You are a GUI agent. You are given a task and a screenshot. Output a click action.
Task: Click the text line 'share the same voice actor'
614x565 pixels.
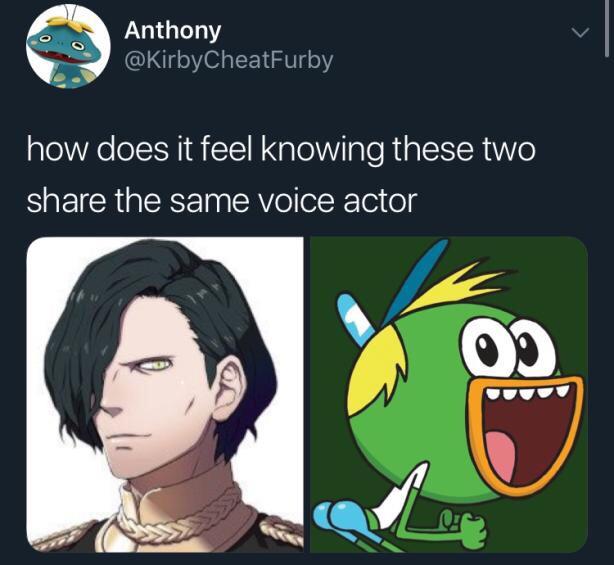[222, 201]
